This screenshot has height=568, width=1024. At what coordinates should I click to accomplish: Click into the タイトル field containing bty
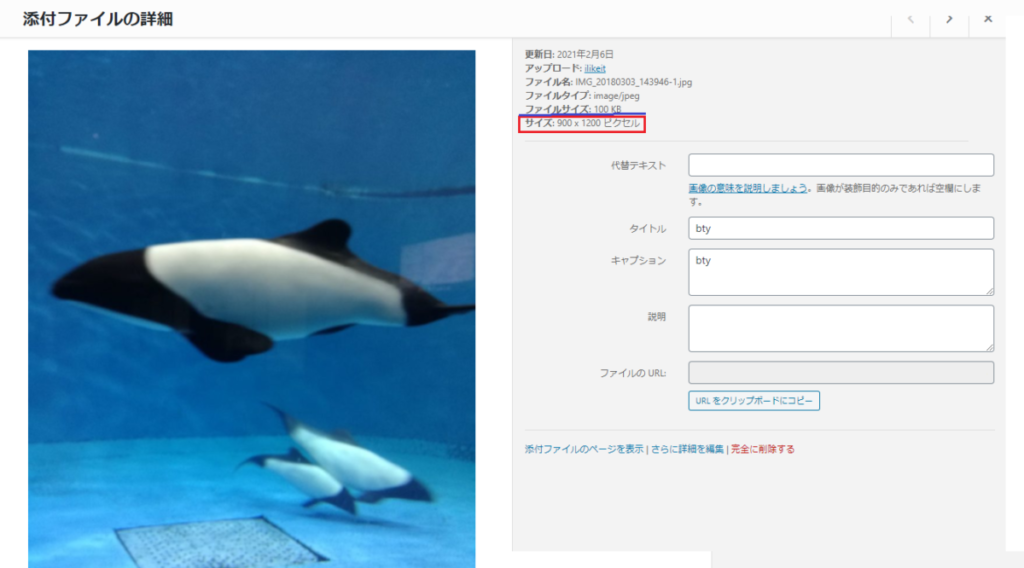841,228
